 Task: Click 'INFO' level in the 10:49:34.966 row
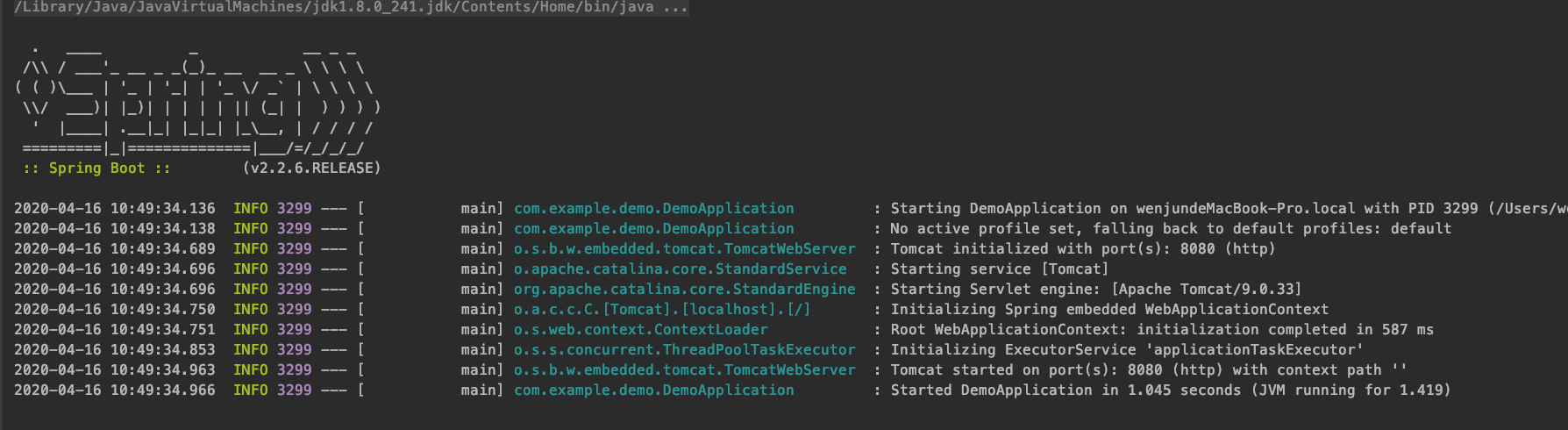pos(251,390)
